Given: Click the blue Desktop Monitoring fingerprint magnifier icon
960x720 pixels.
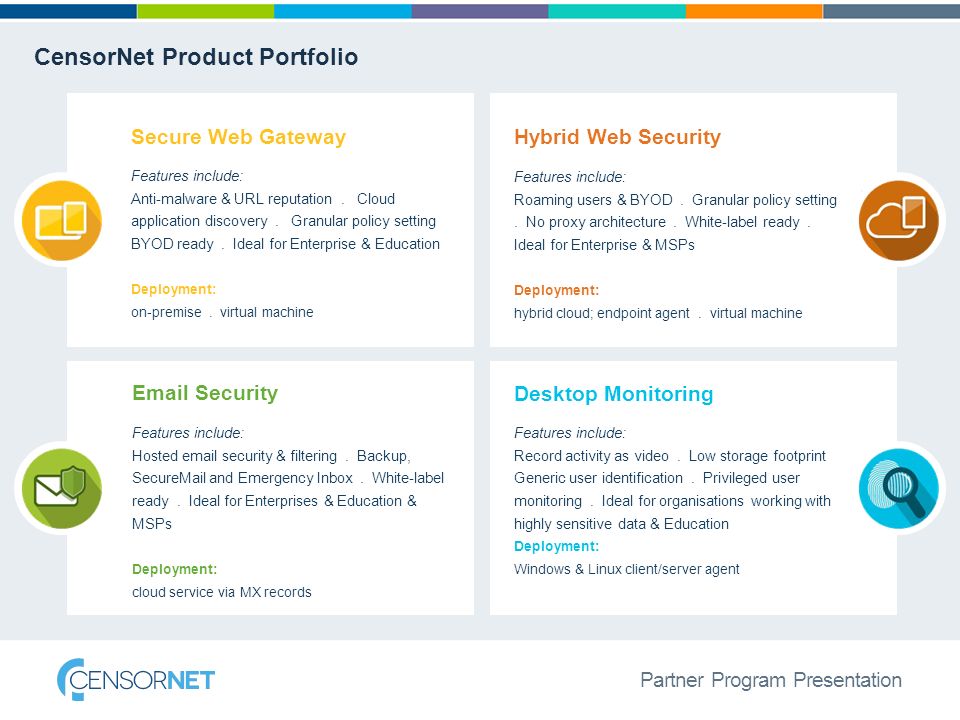Looking at the screenshot, I should point(898,488).
